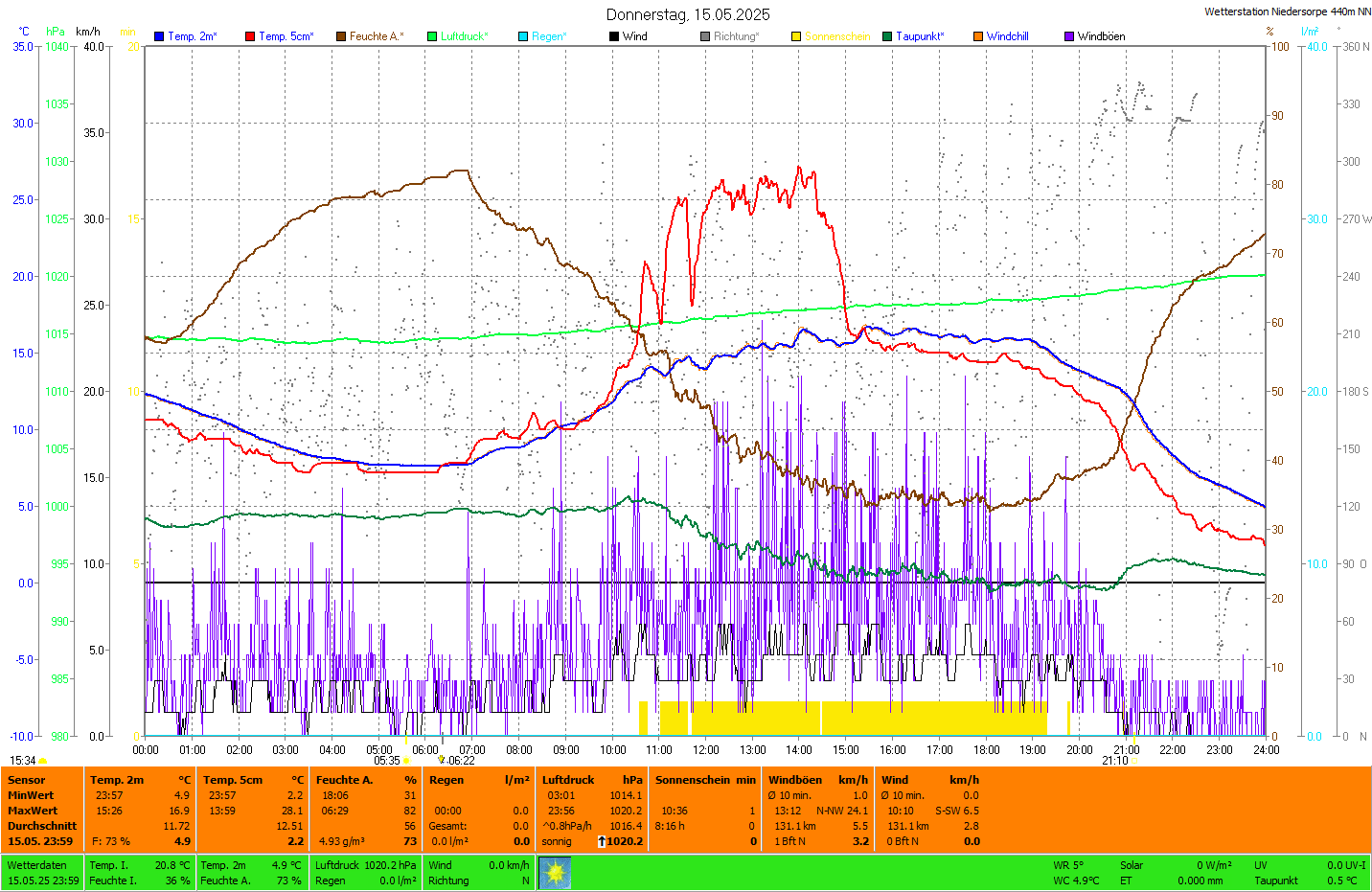Click the Luftdruck column header in table
The image size is (1372, 892).
coord(568,780)
